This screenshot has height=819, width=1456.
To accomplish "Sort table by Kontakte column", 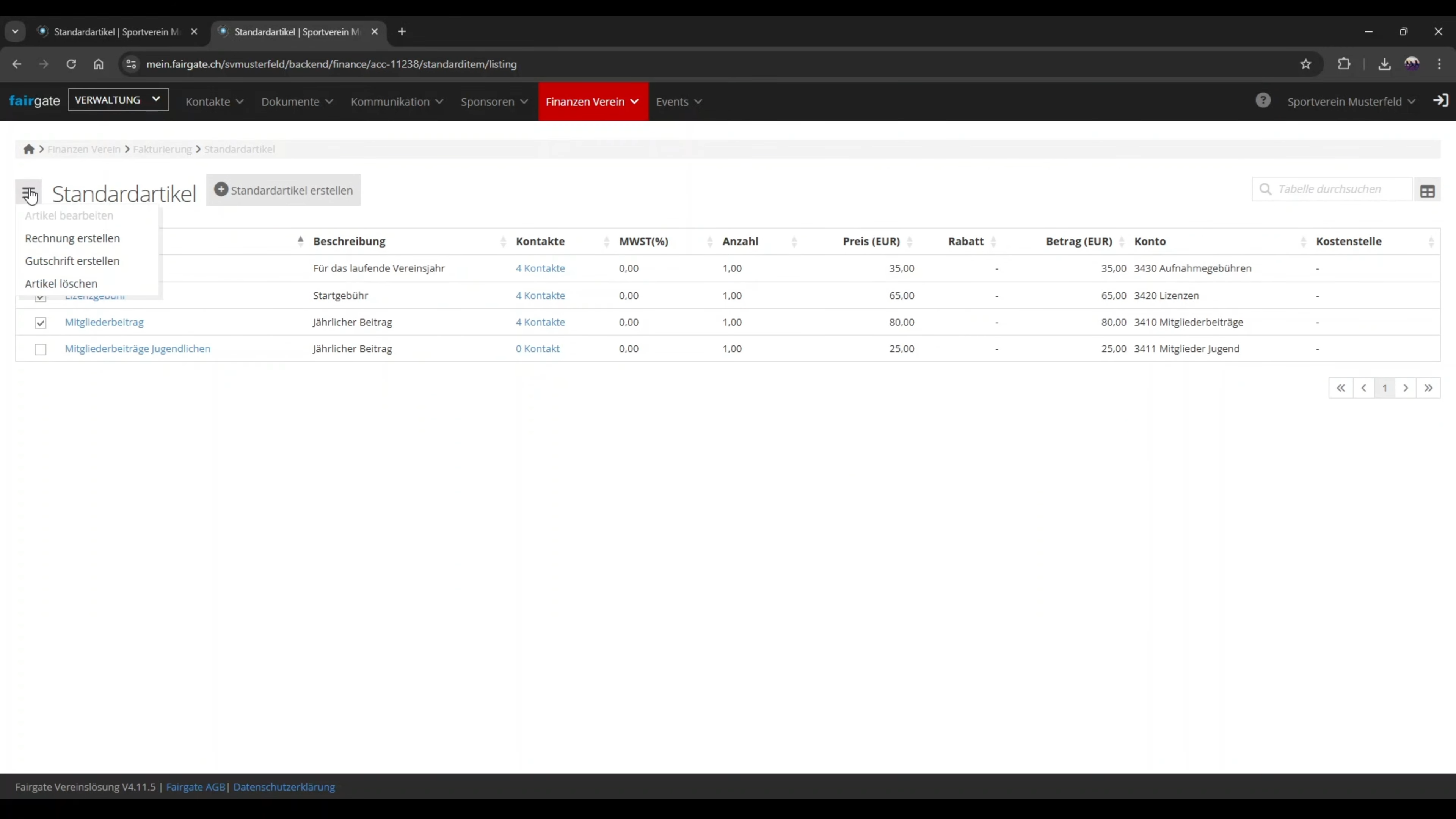I will [563, 242].
